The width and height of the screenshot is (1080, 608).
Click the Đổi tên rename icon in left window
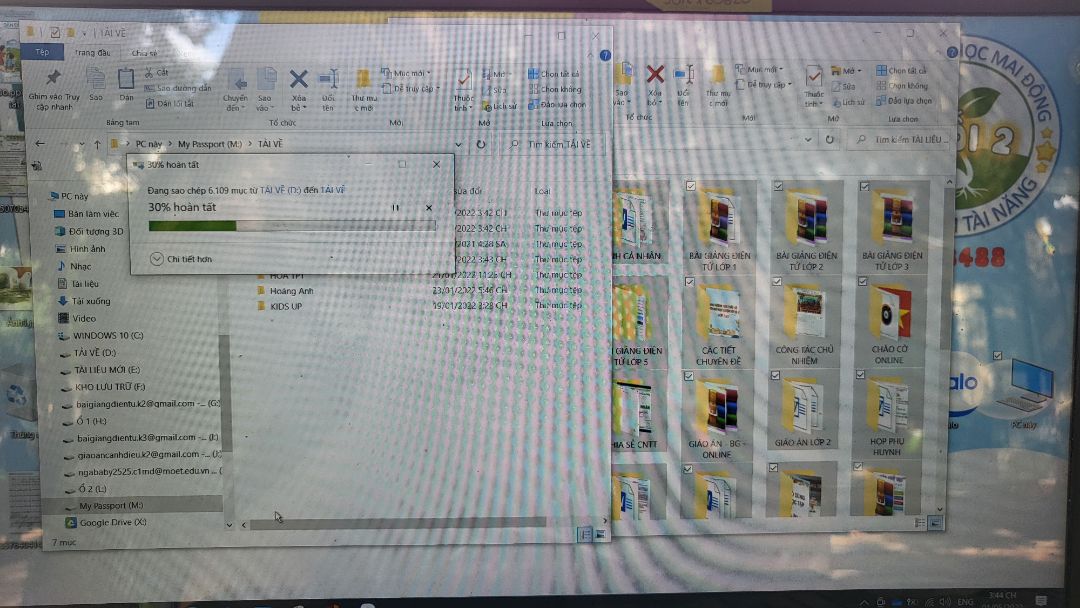[x=328, y=79]
